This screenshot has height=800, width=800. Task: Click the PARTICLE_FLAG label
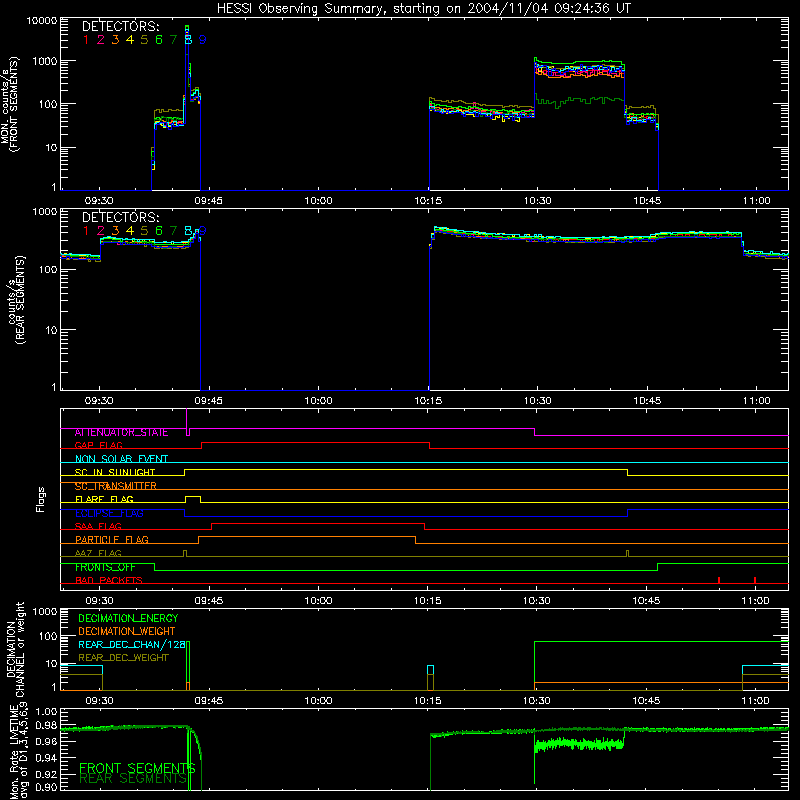pyautogui.click(x=112, y=540)
